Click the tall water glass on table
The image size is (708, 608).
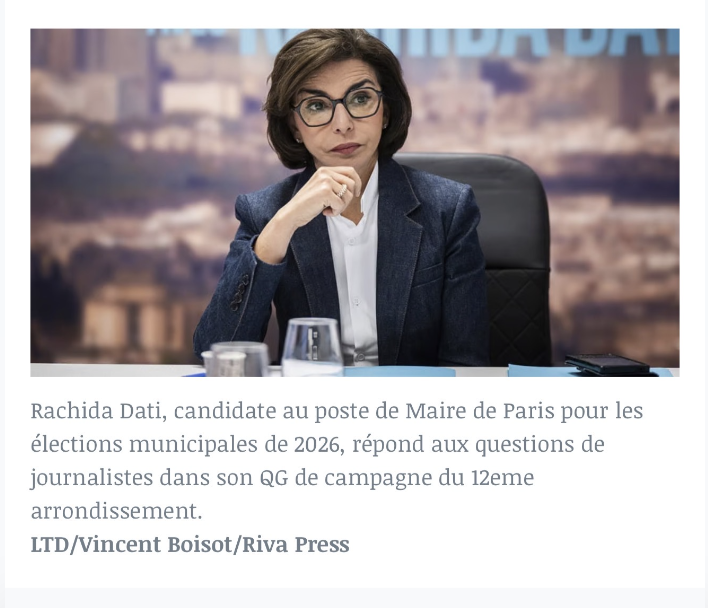(x=312, y=347)
